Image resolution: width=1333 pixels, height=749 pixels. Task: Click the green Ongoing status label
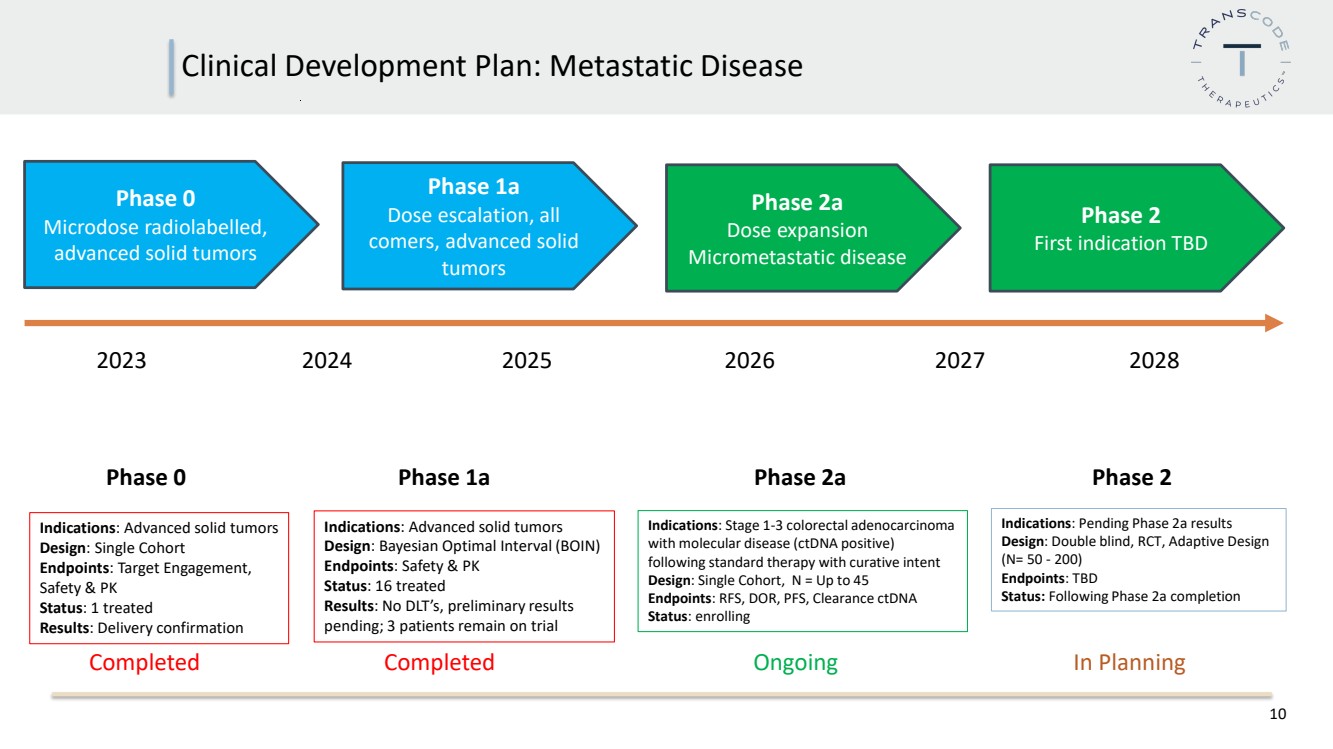(x=796, y=662)
